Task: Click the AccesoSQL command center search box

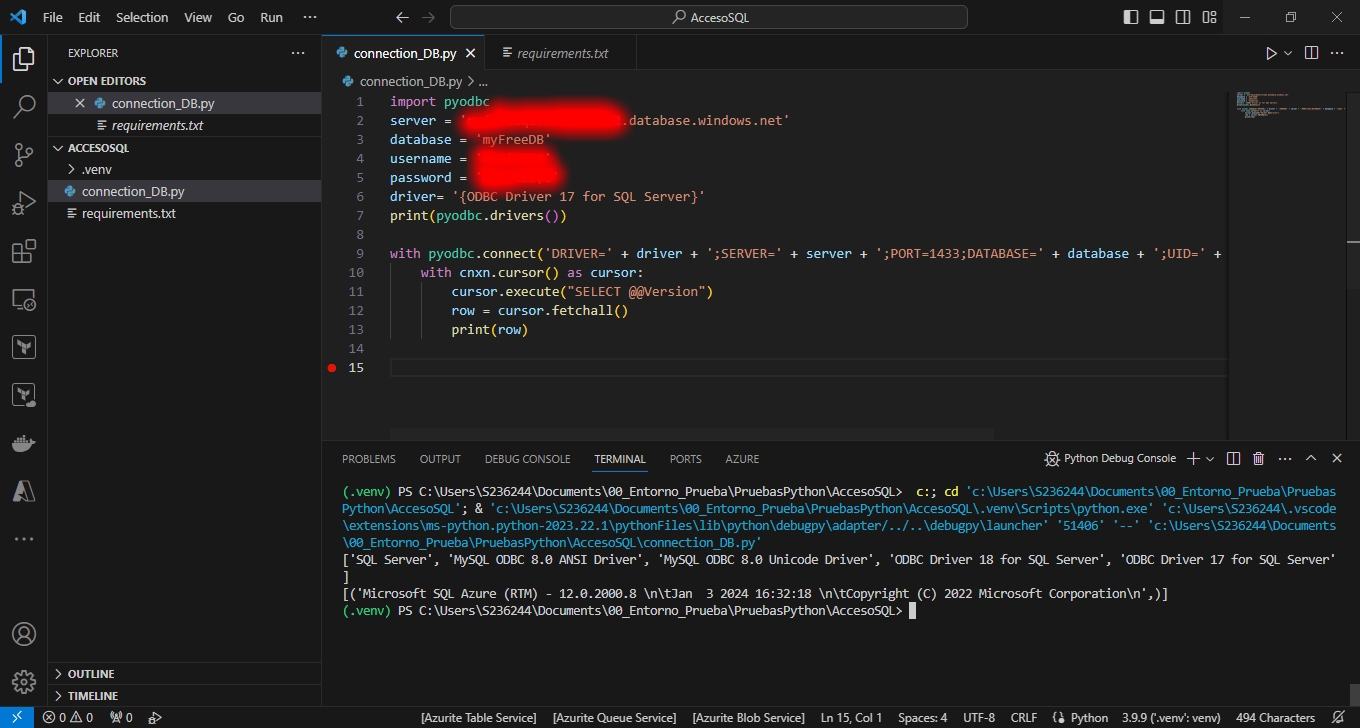Action: coord(708,17)
